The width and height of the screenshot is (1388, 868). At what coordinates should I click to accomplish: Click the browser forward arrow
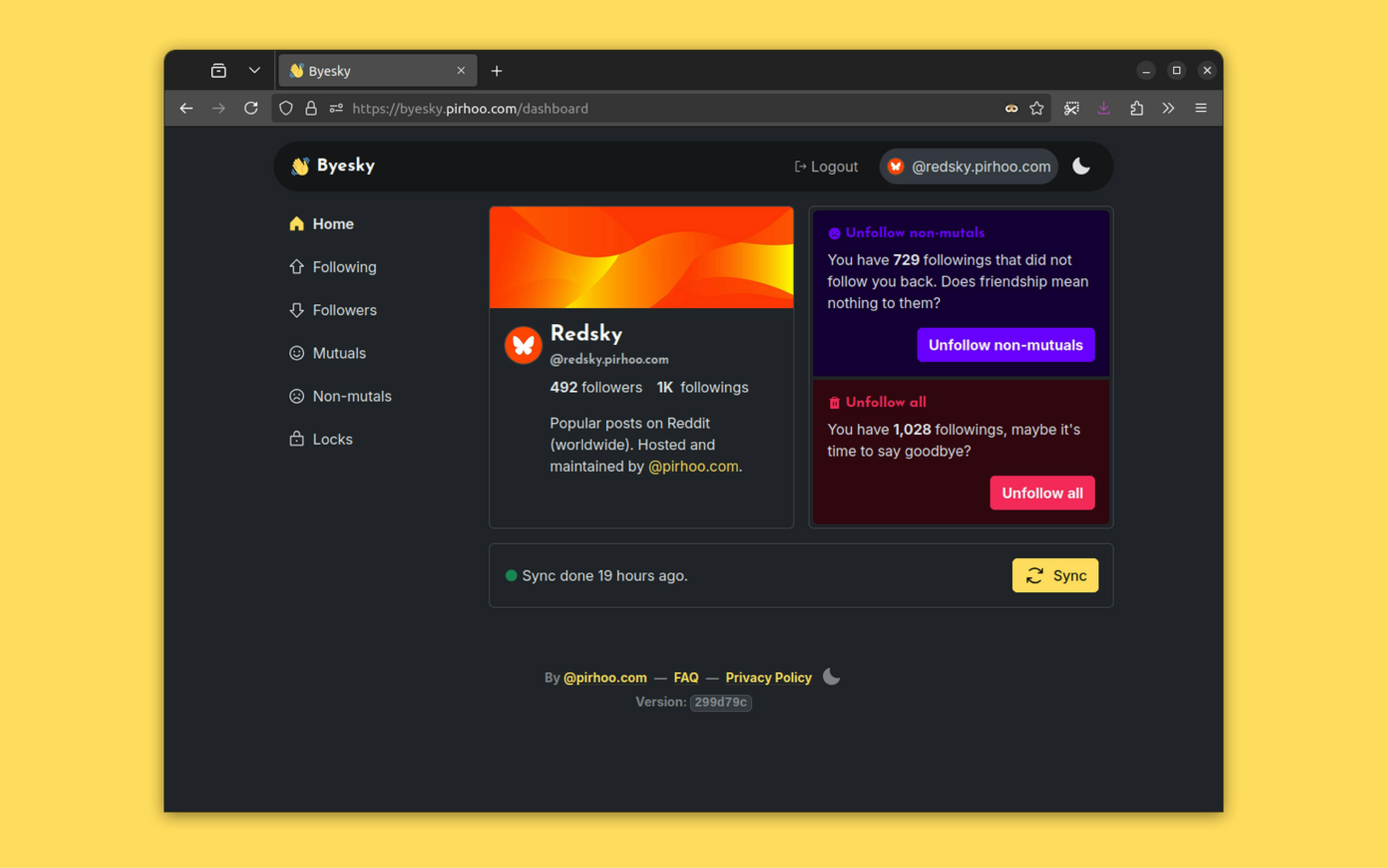click(x=218, y=109)
